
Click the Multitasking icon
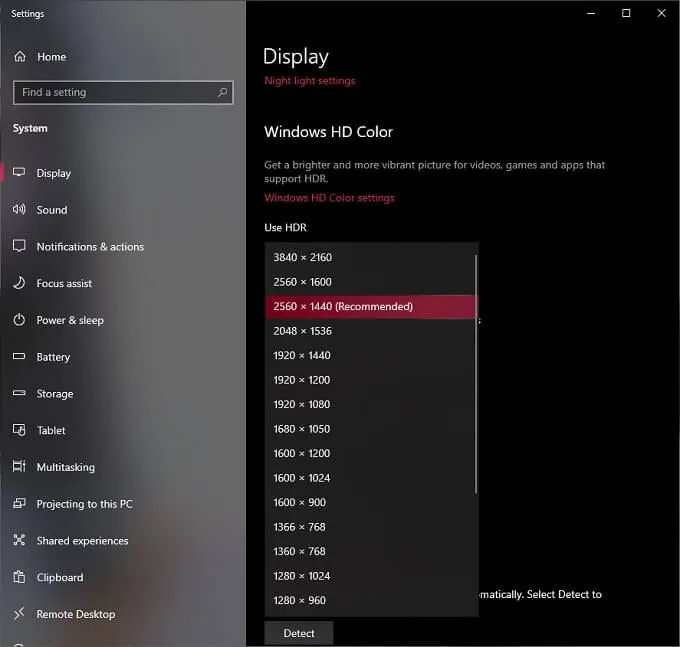[x=19, y=466]
